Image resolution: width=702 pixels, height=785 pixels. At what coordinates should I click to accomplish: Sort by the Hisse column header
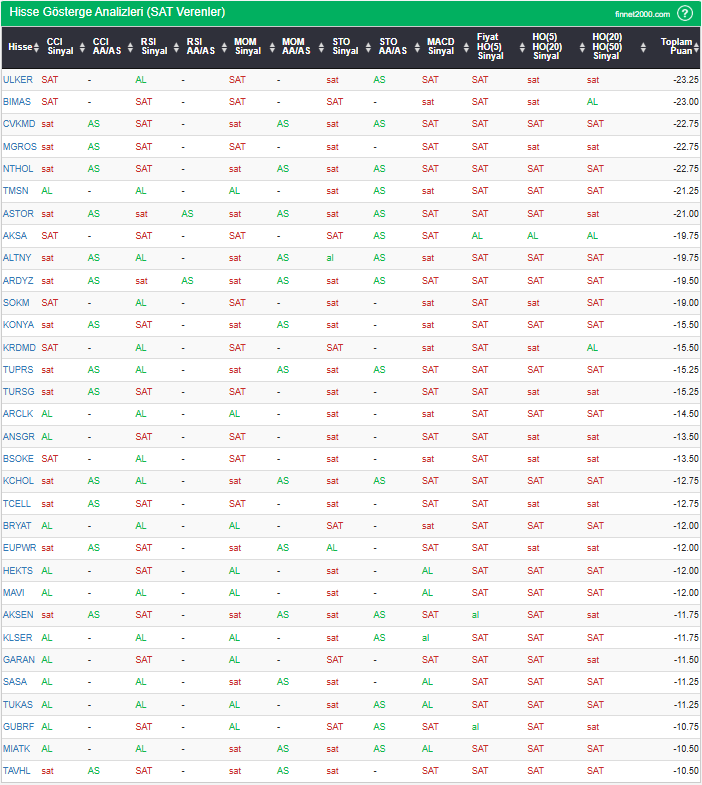(20, 47)
